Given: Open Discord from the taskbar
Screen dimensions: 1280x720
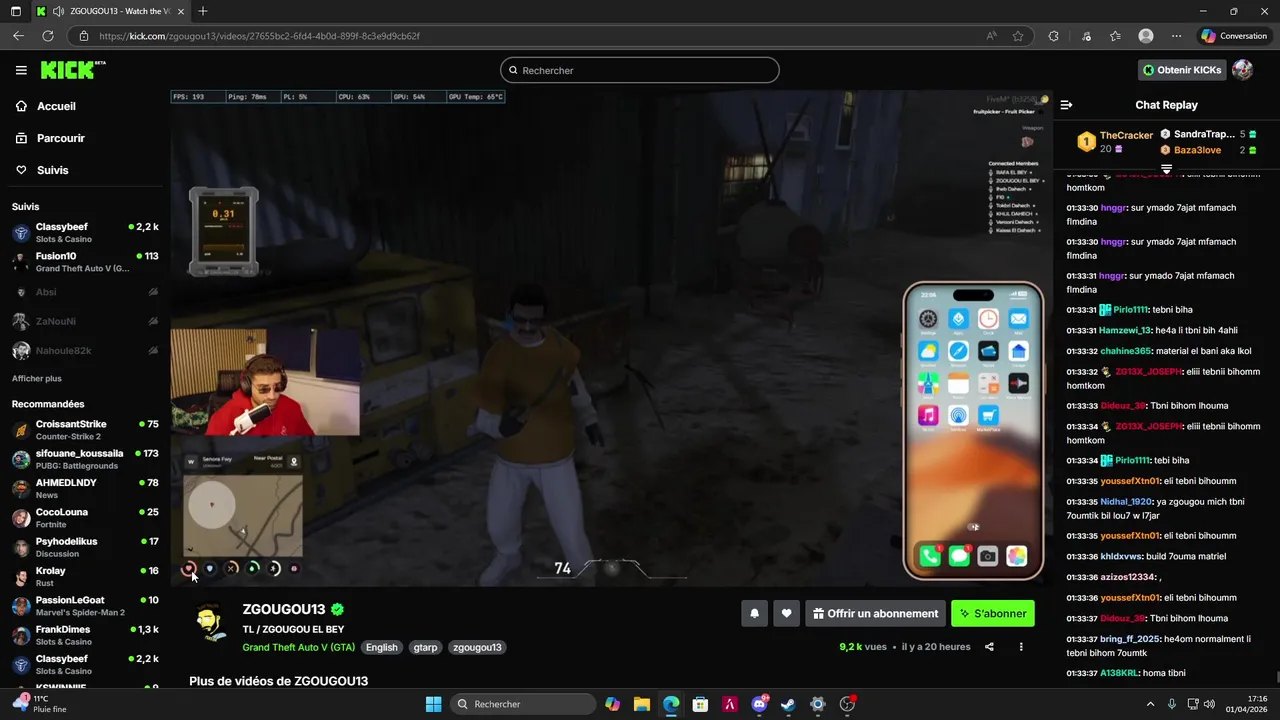Looking at the screenshot, I should click(759, 704).
